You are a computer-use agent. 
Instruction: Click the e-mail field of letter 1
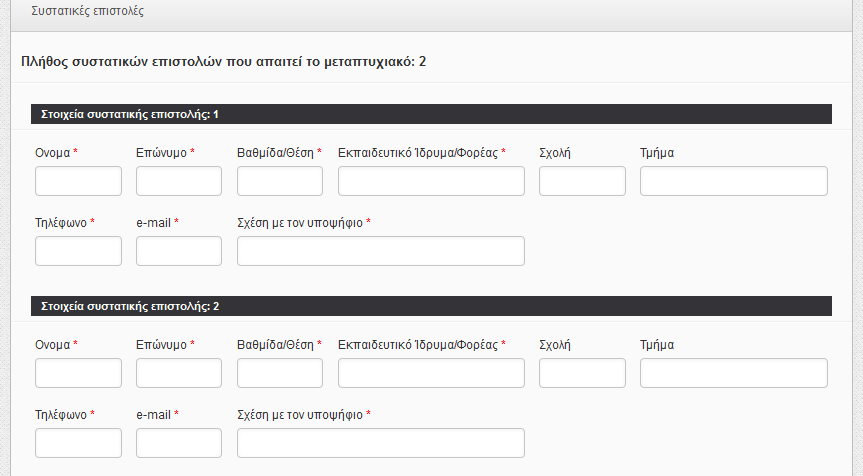tap(179, 251)
